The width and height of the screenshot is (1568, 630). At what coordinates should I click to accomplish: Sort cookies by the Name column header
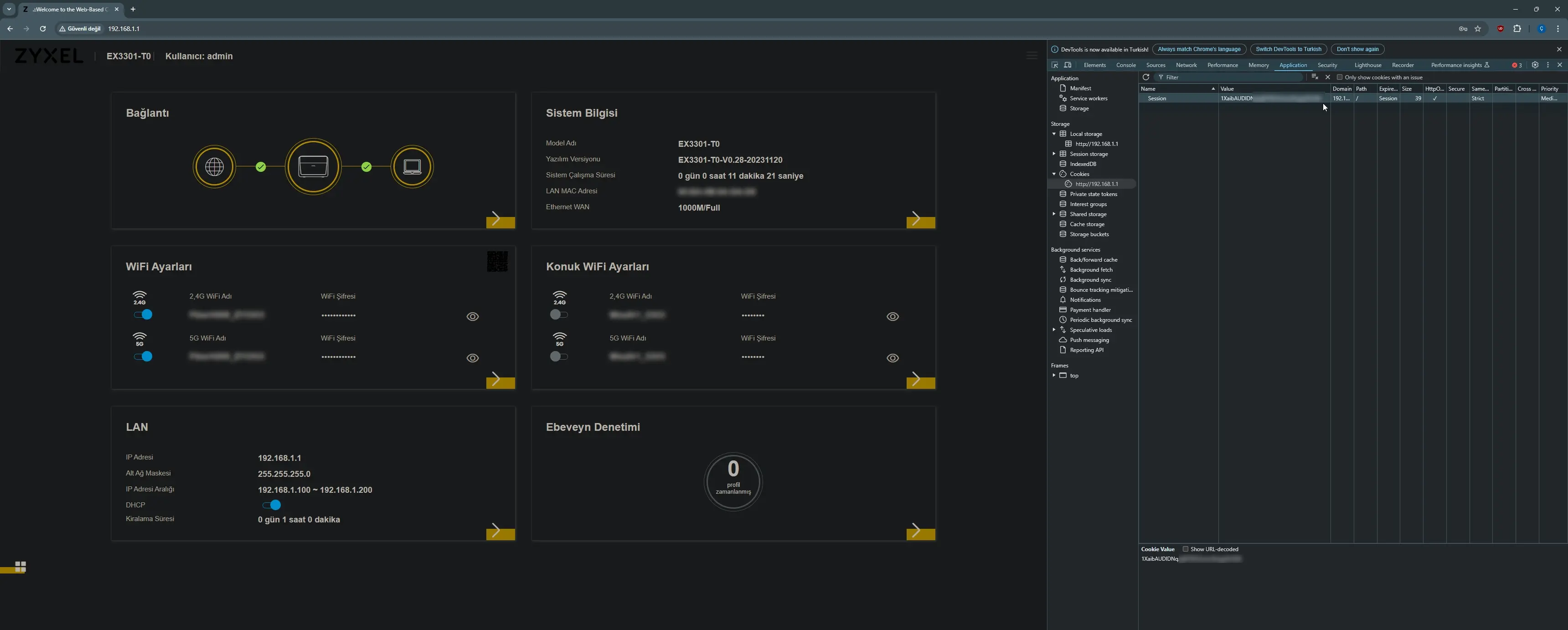point(1178,89)
